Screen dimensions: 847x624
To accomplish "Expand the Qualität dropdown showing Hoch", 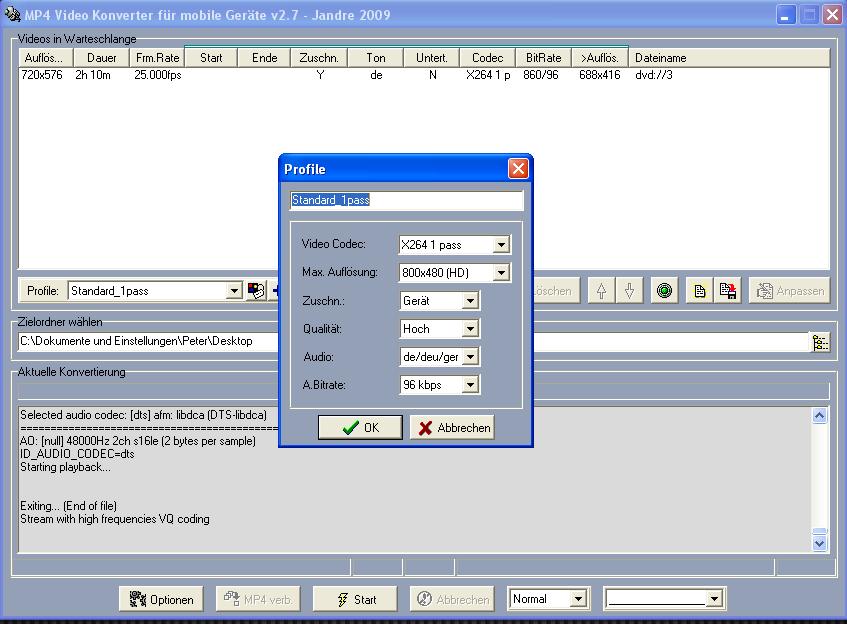I will coord(470,329).
